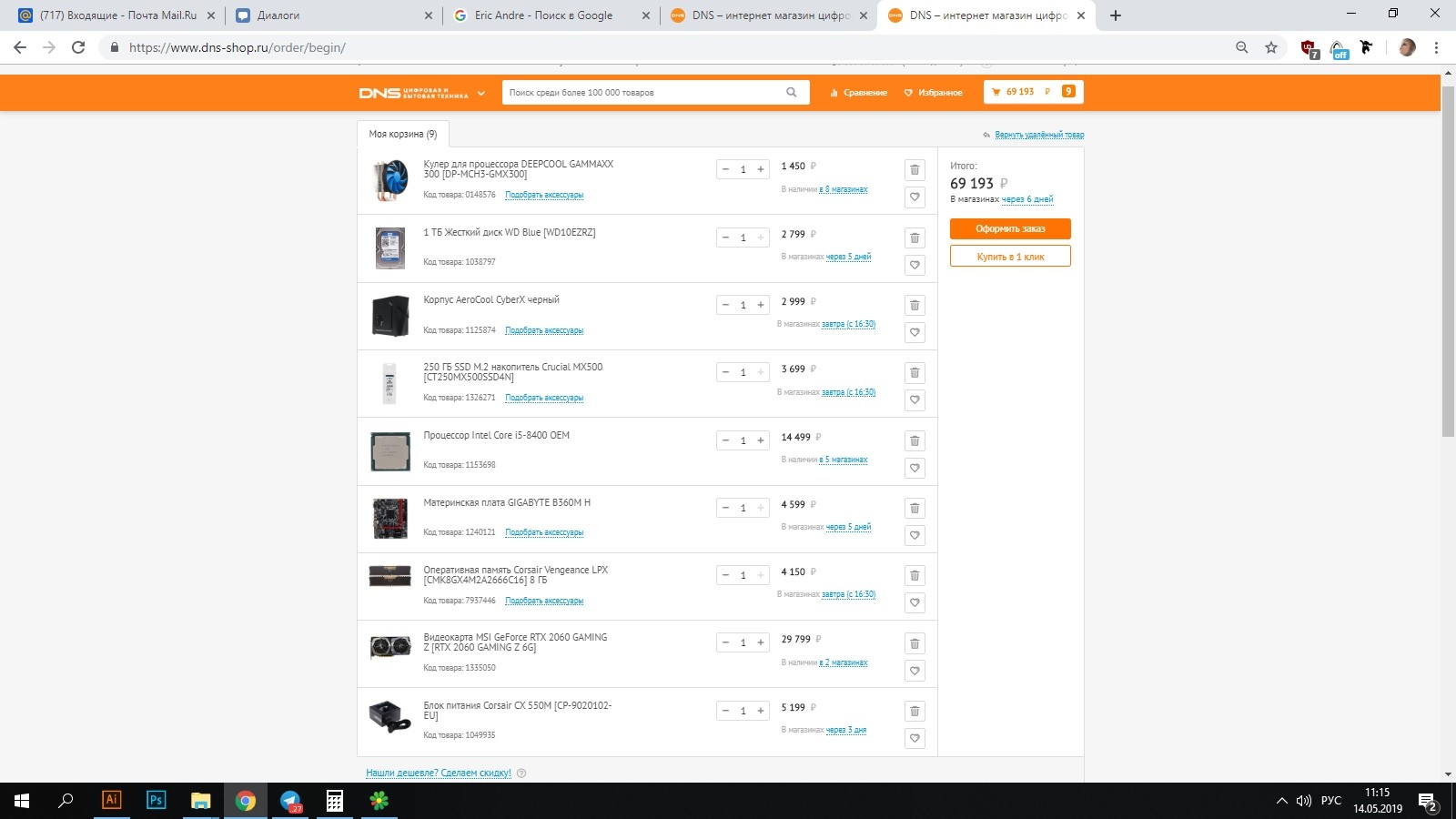Delete DEEPCOOL GAMMAXX cooler with trash icon

(x=915, y=170)
